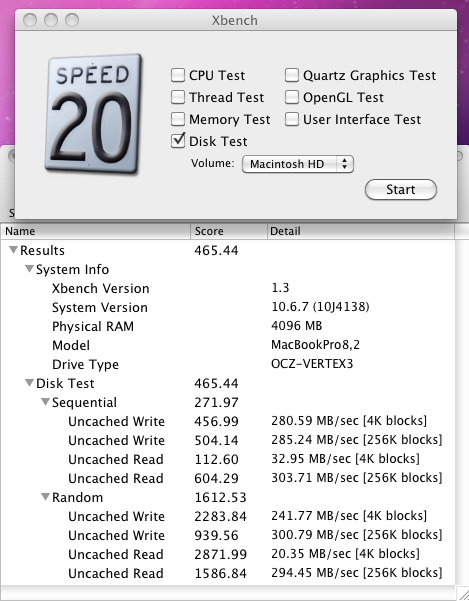
Task: Minimize the Xbench window
Action: (51, 20)
